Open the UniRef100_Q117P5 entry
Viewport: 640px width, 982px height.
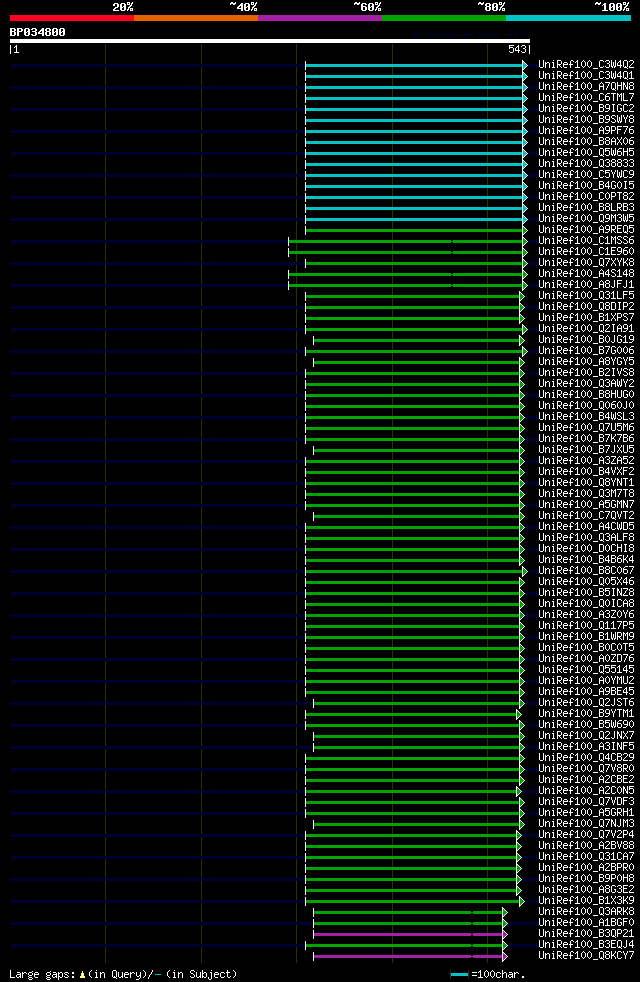tap(586, 626)
